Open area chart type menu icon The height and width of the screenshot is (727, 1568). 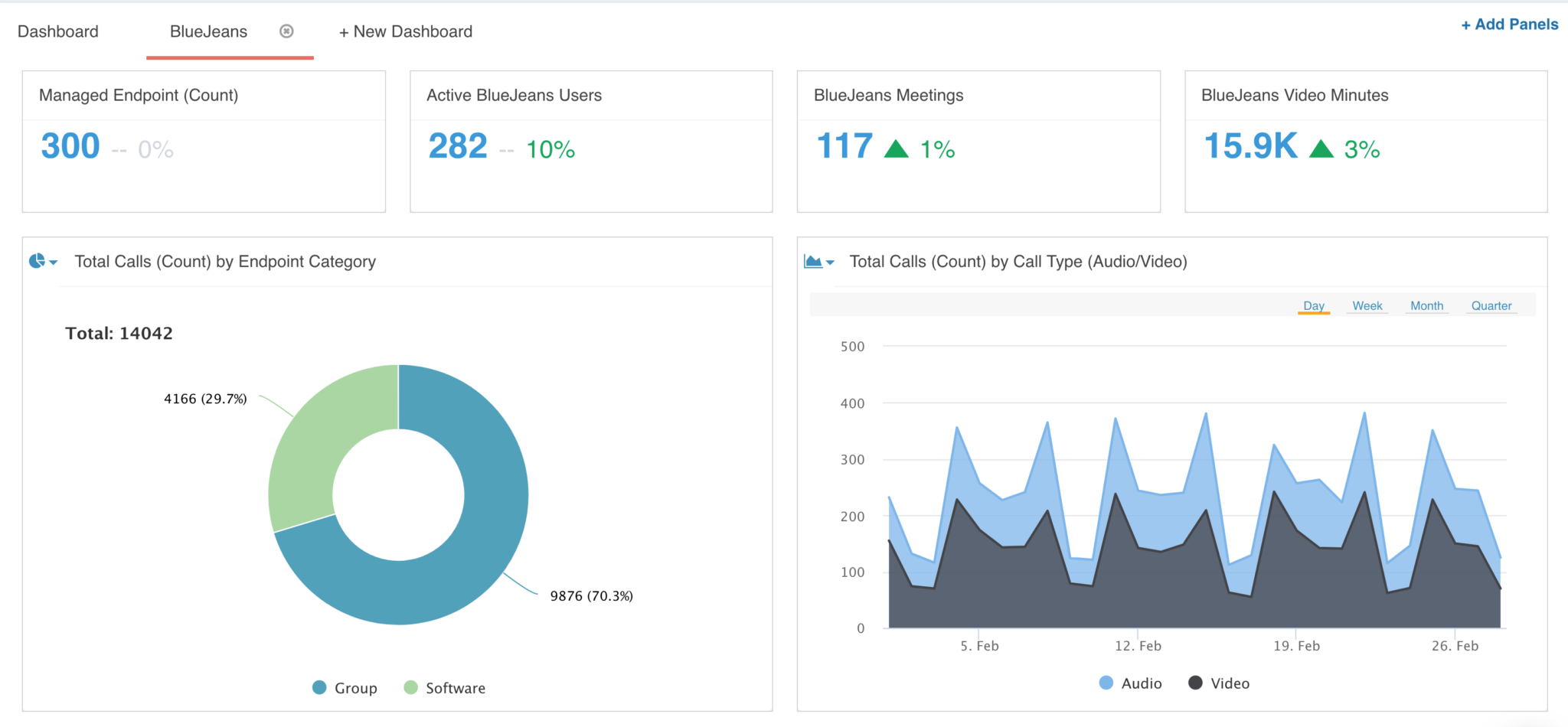point(812,261)
